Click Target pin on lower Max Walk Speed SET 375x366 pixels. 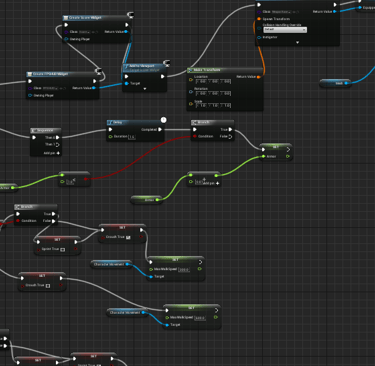(x=167, y=325)
